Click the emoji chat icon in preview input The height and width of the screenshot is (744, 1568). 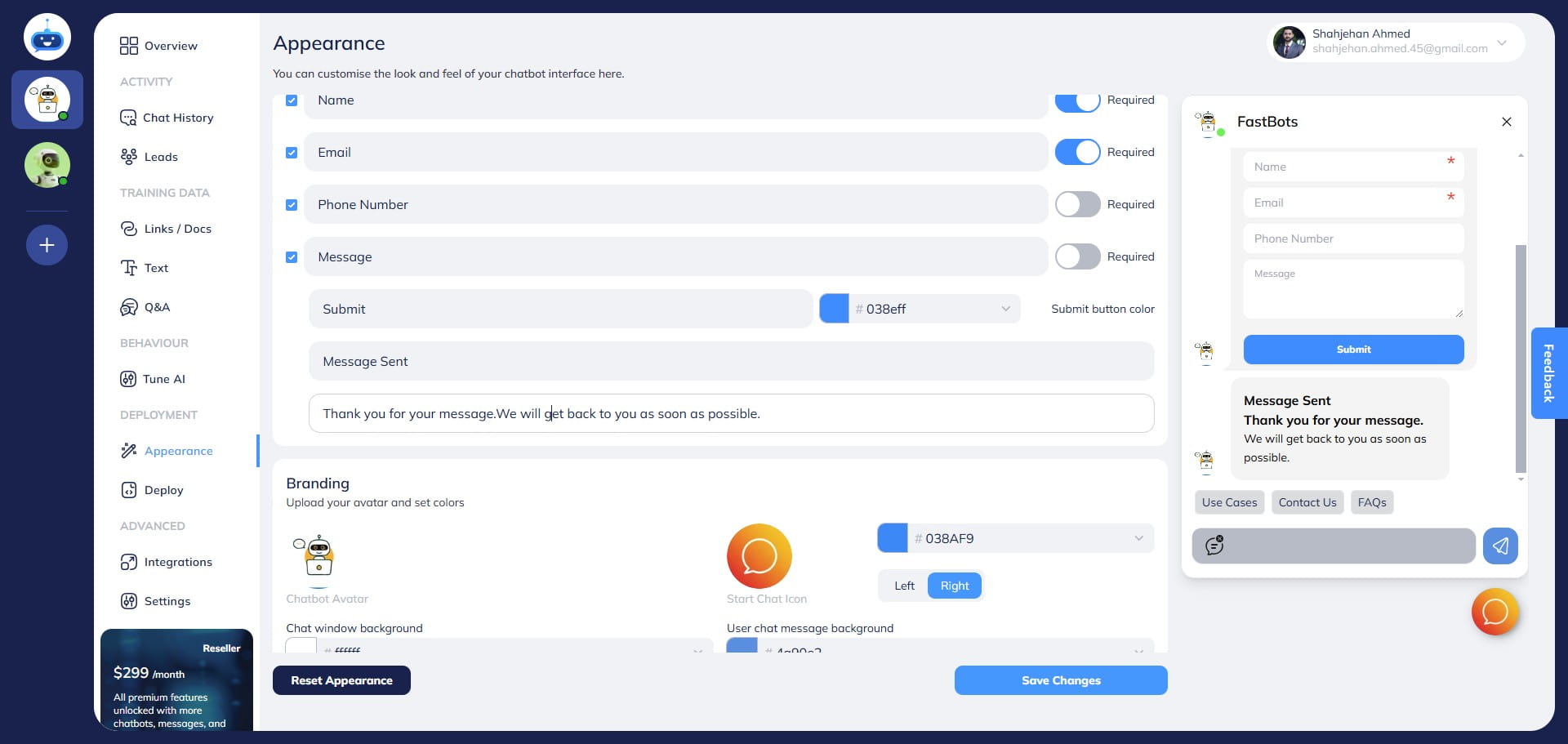pyautogui.click(x=1214, y=546)
